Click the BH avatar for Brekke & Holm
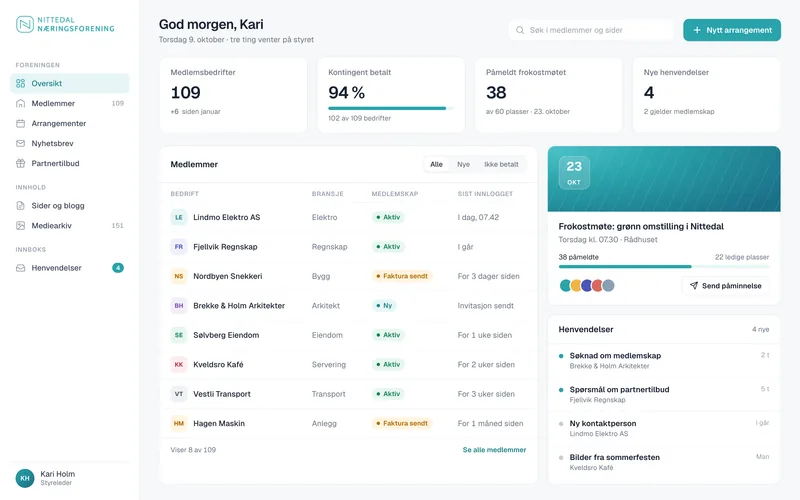 pos(179,306)
